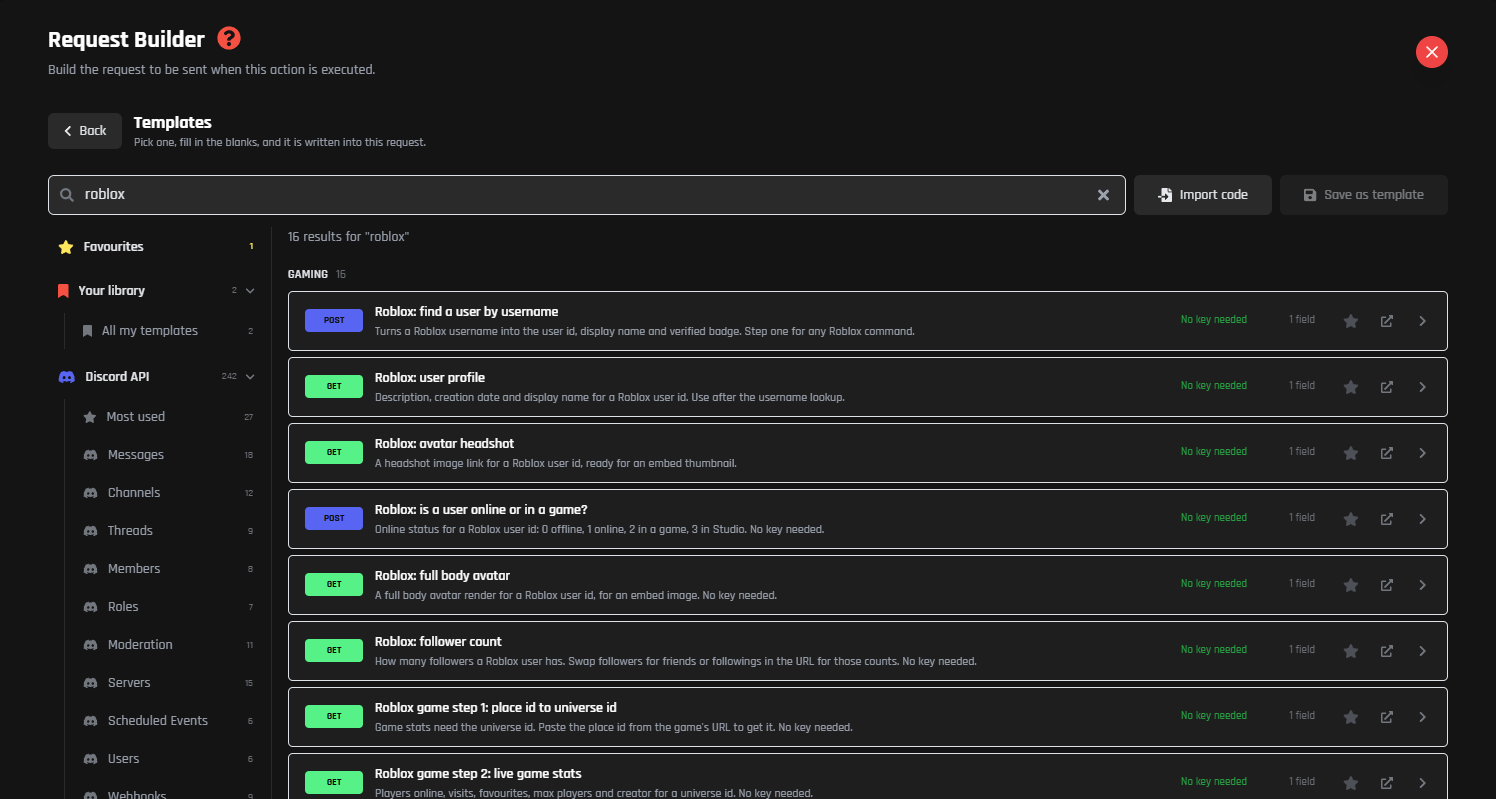Select the Scheduled Events category
This screenshot has height=799, width=1496.
pos(168,721)
